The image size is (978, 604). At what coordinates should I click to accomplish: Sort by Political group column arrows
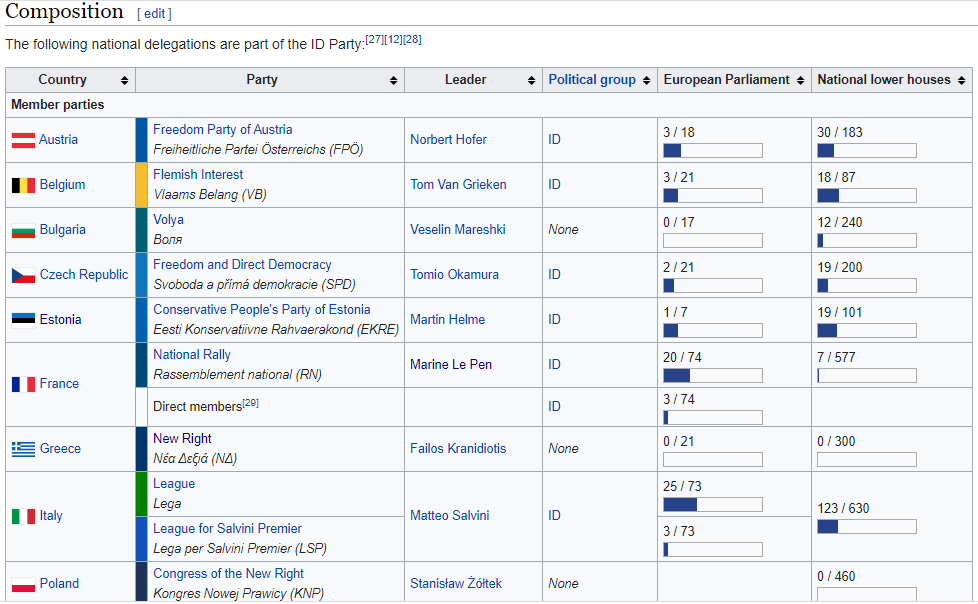(x=647, y=80)
